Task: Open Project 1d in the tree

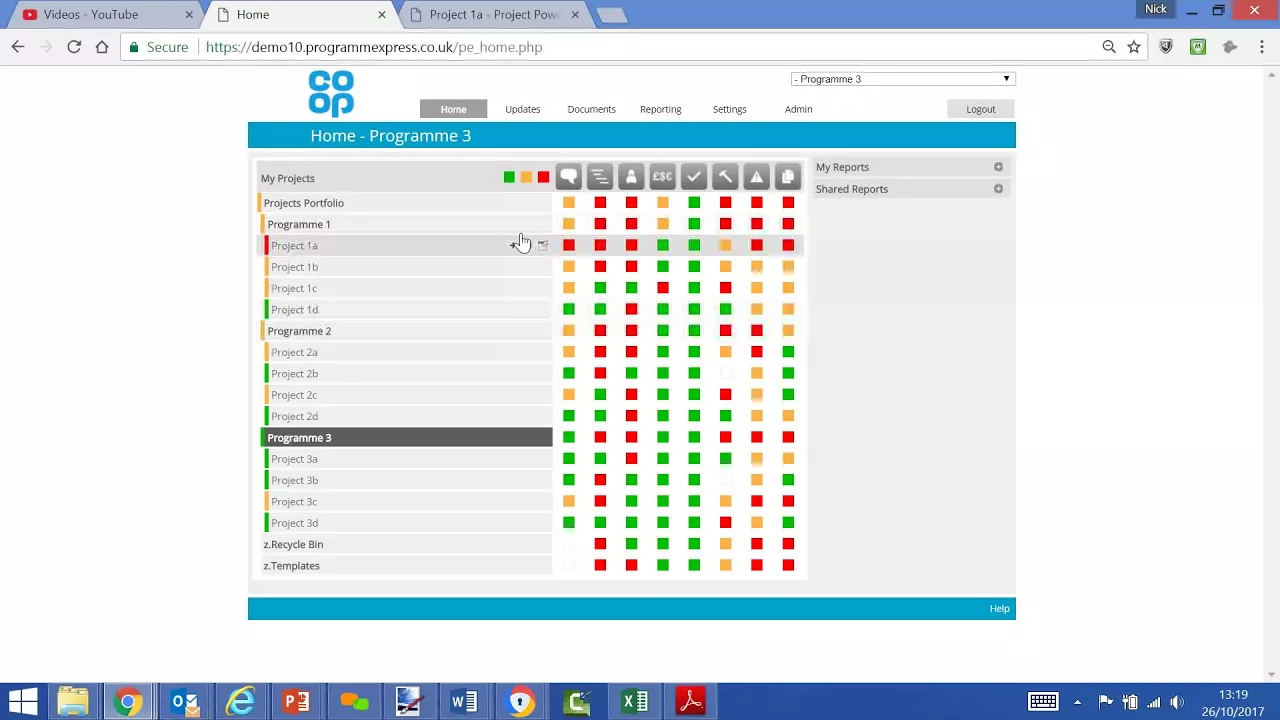Action: click(294, 310)
